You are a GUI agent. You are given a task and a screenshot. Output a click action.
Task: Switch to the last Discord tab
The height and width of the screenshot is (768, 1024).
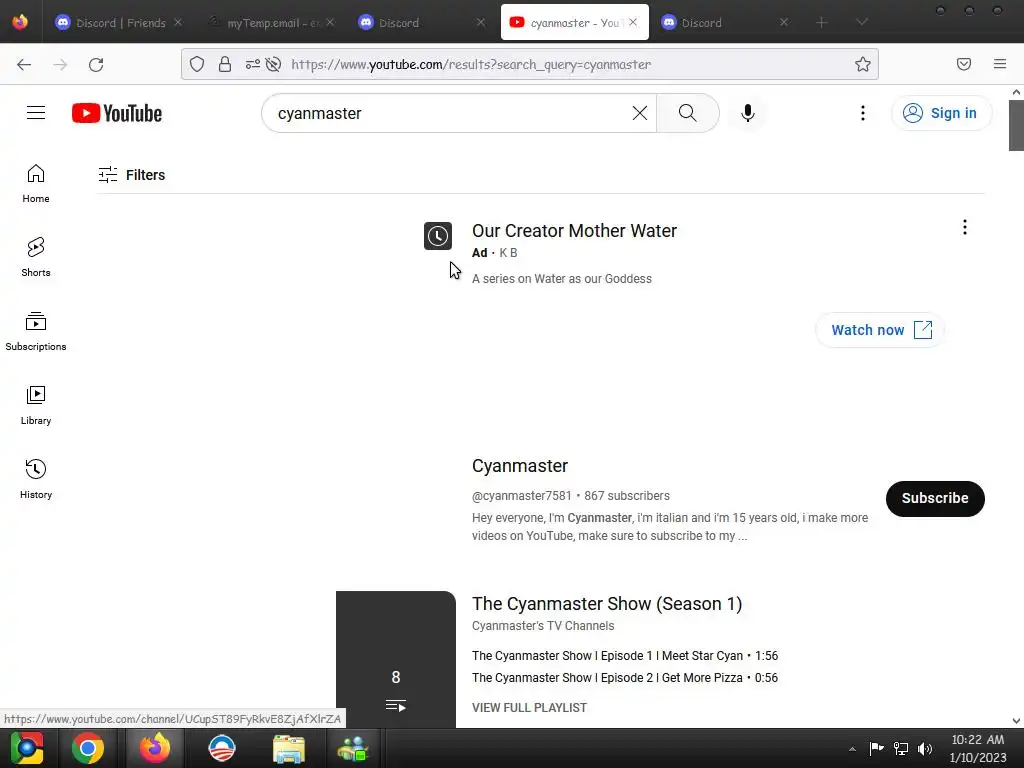click(x=725, y=23)
